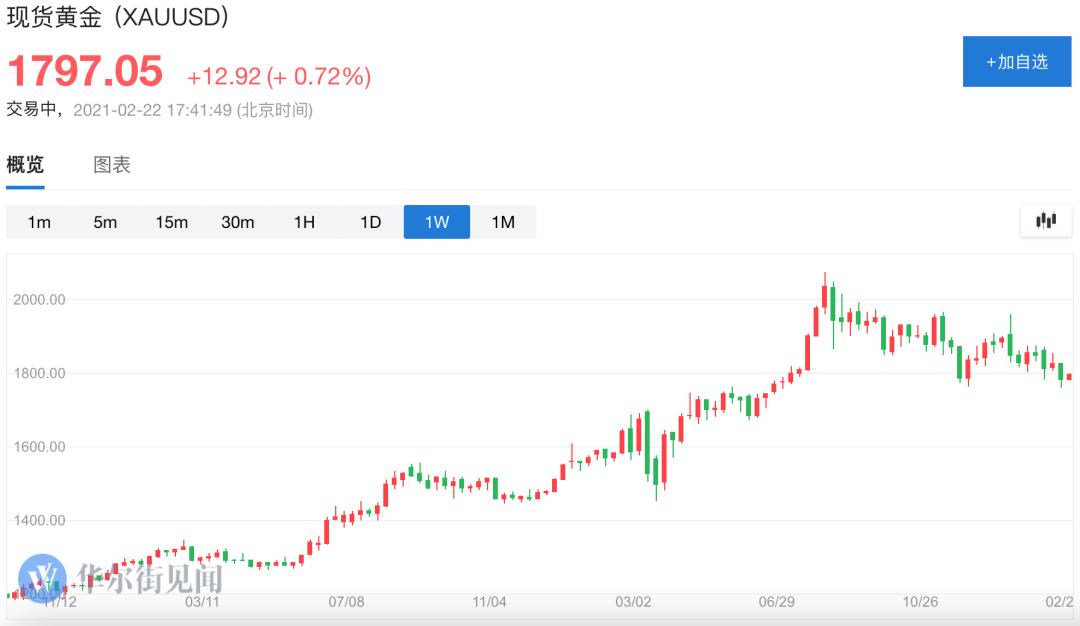Open the candlestick chart style icon
The image size is (1080, 626).
[x=1046, y=221]
